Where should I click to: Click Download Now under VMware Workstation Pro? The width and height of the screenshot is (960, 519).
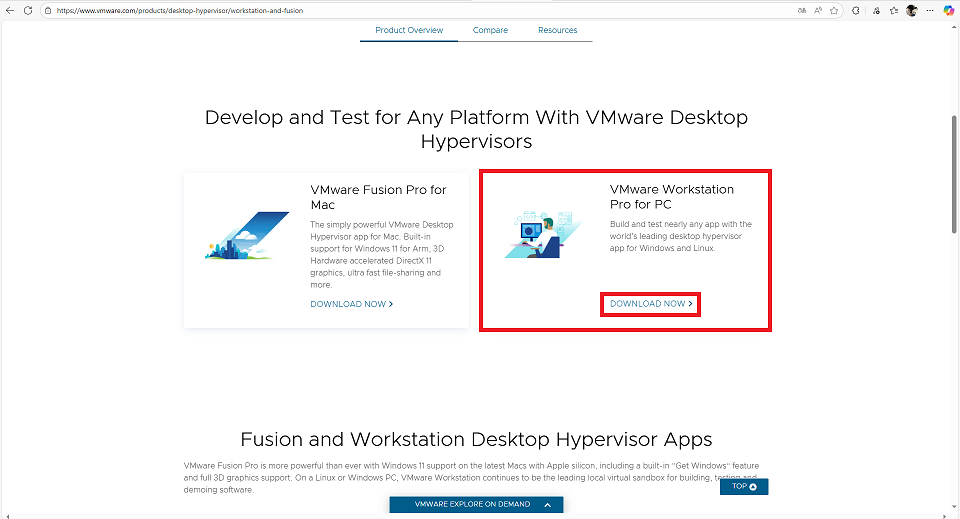click(651, 304)
